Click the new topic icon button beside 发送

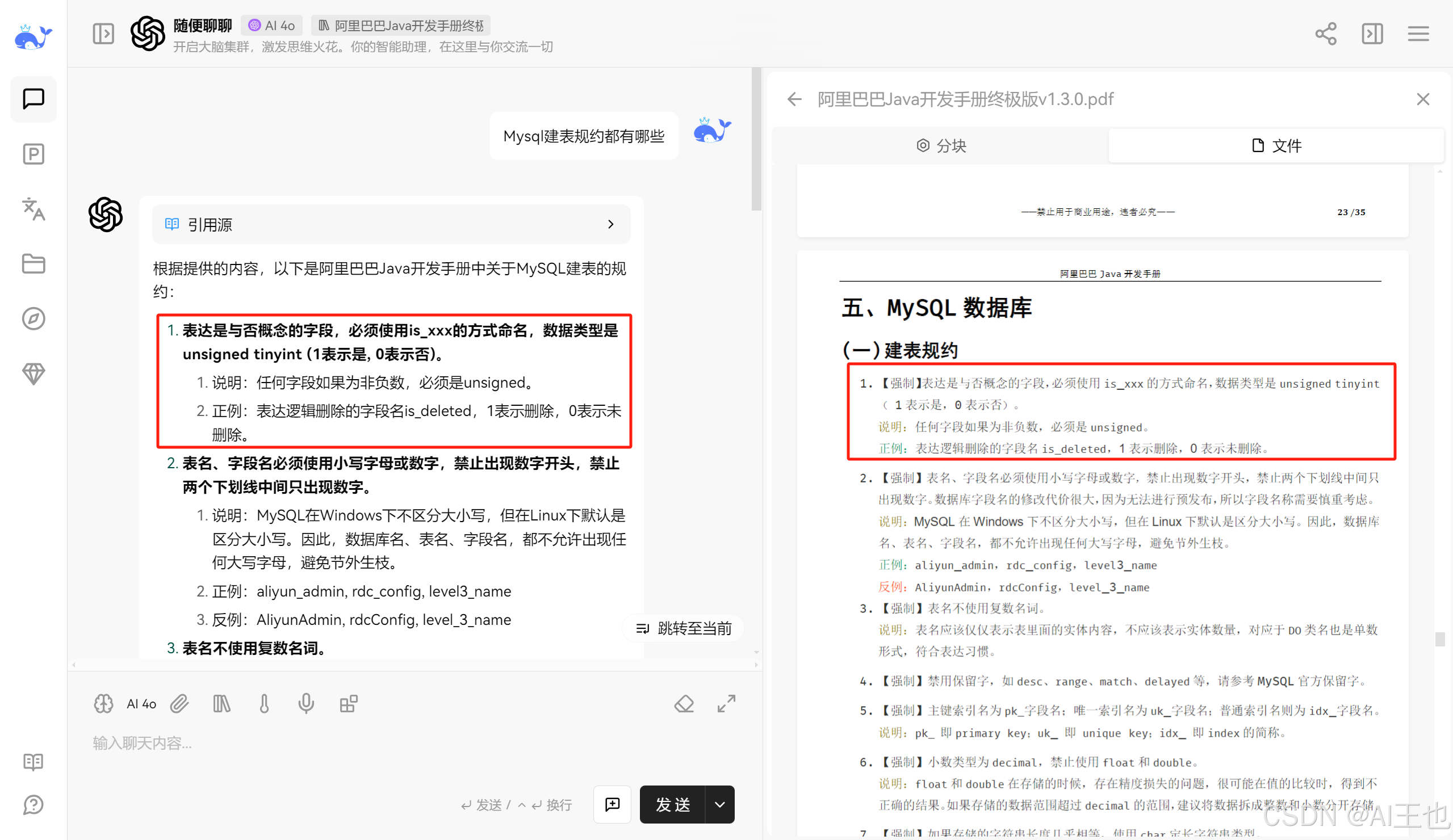(x=612, y=804)
